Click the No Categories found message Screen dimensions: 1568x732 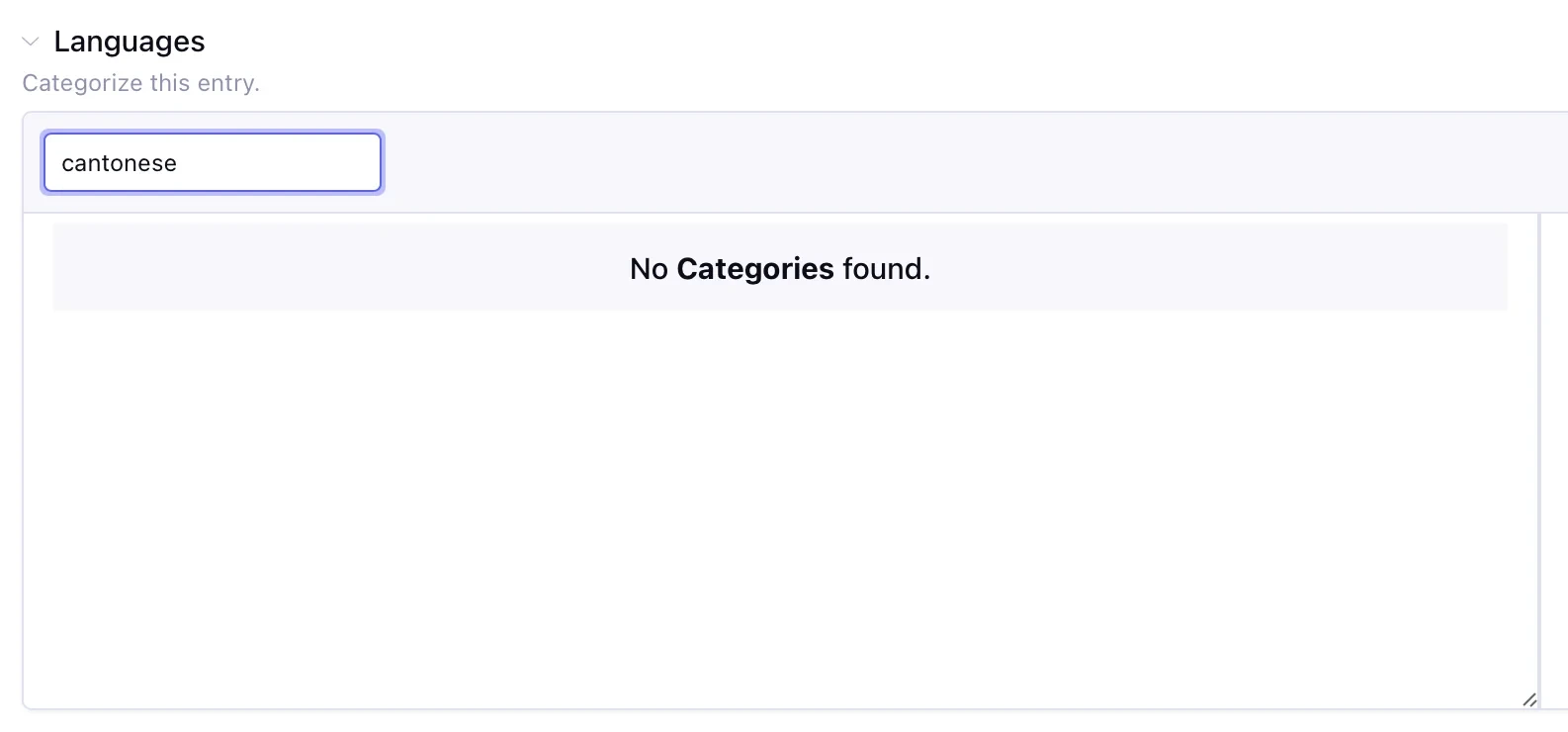click(x=780, y=268)
